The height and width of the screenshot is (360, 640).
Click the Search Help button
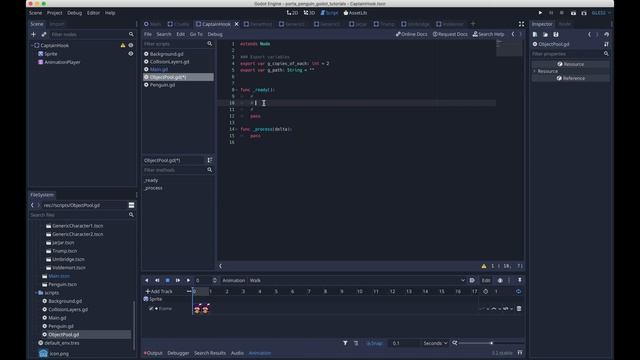point(489,34)
